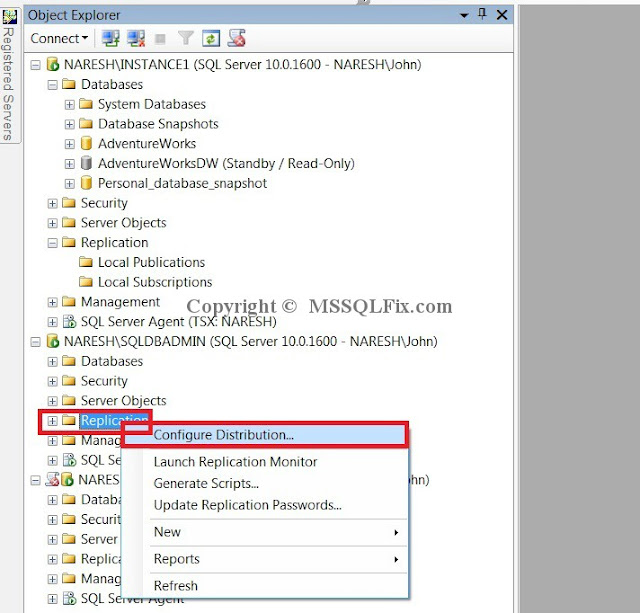The image size is (640, 613).
Task: Collapse the NARESH\INSTANCE1 server node
Action: [36, 65]
